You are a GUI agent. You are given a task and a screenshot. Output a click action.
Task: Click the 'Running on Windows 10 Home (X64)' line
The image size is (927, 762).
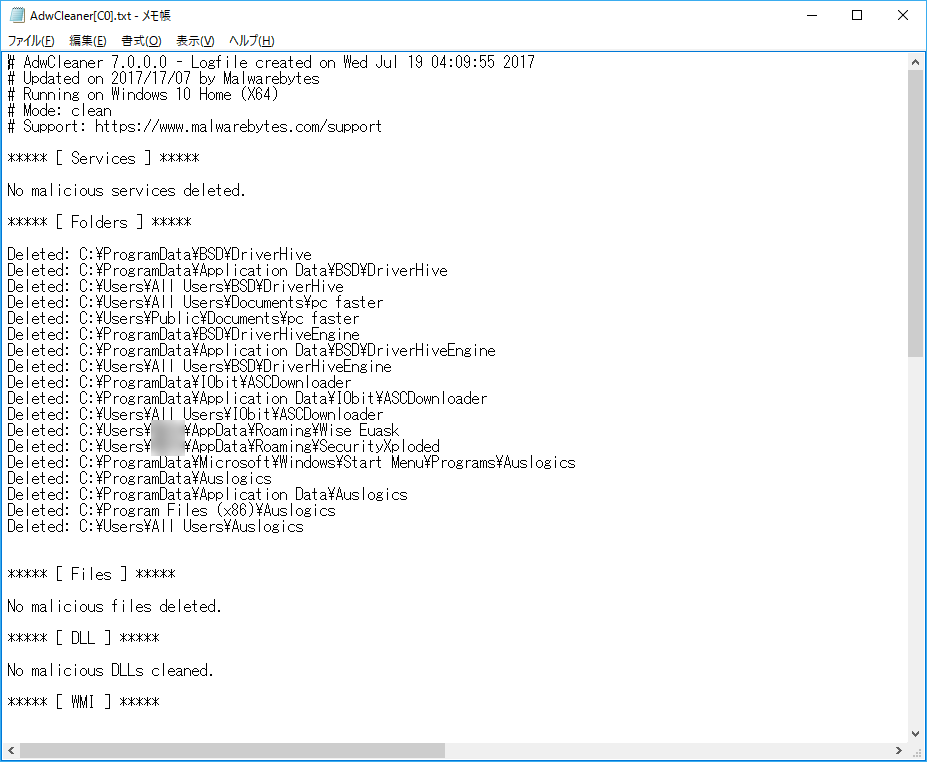click(x=142, y=94)
